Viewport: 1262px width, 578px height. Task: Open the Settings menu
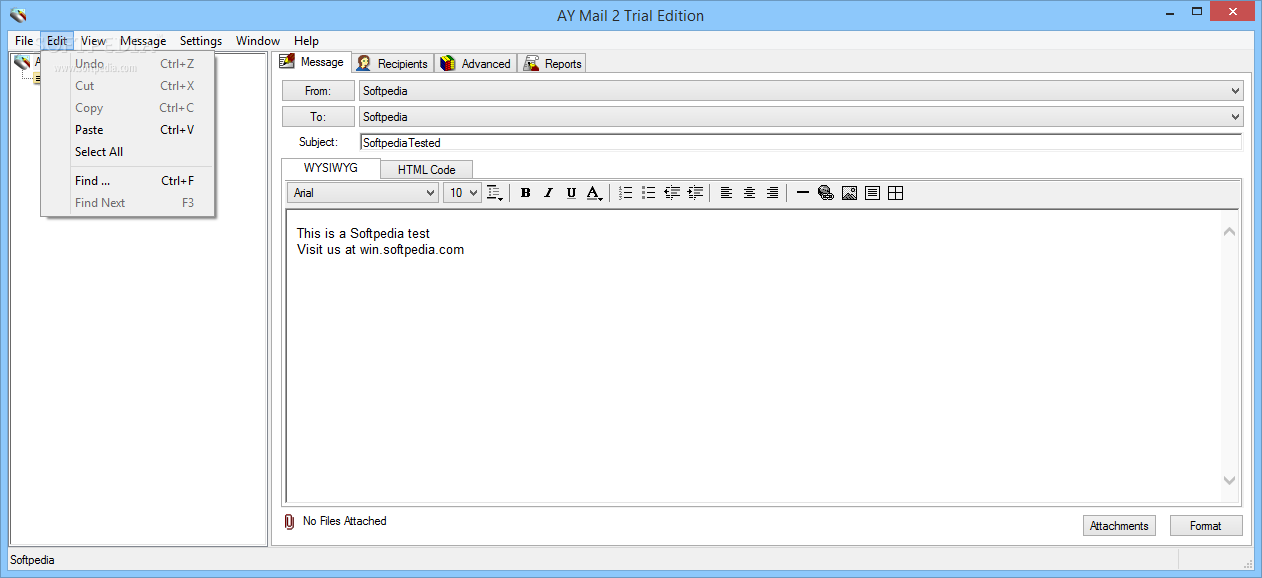click(201, 41)
